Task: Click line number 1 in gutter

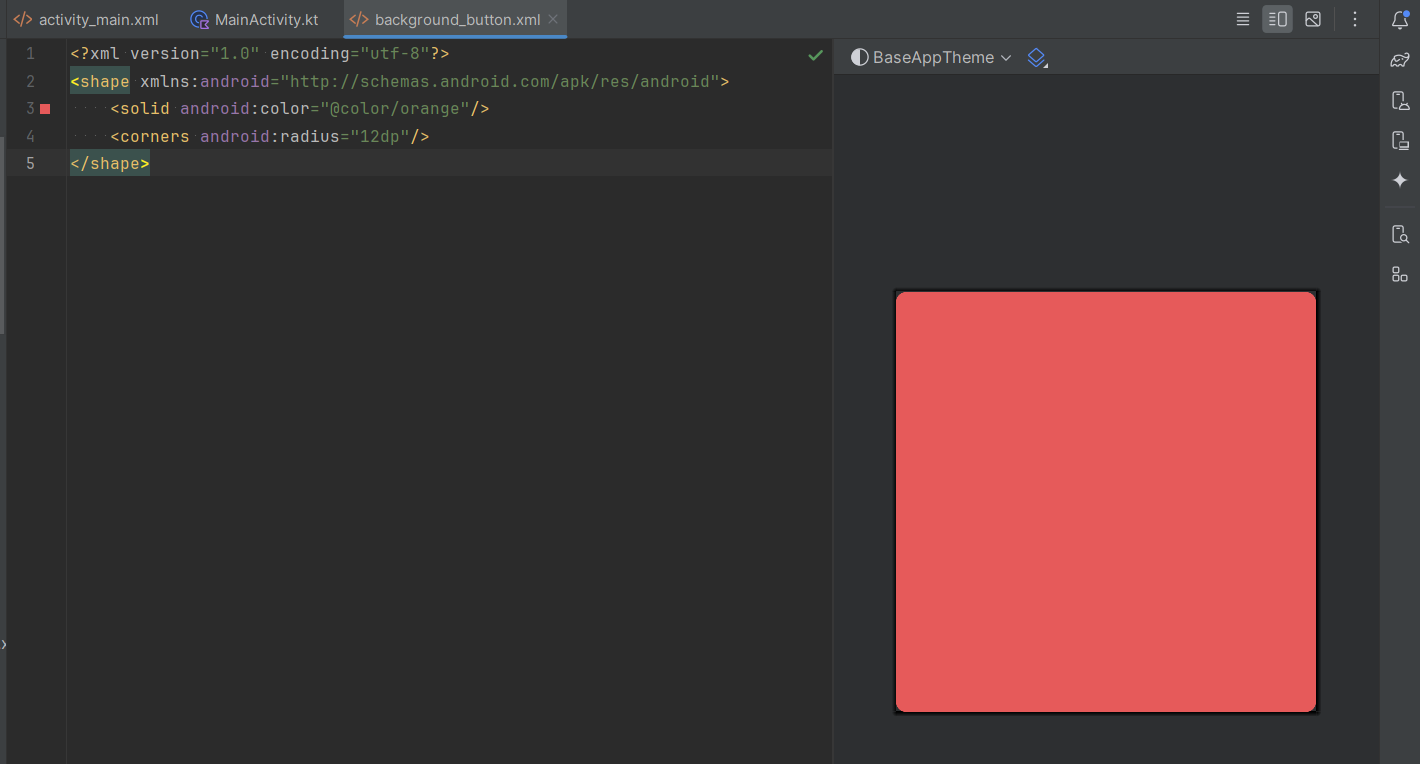Action: click(x=30, y=53)
